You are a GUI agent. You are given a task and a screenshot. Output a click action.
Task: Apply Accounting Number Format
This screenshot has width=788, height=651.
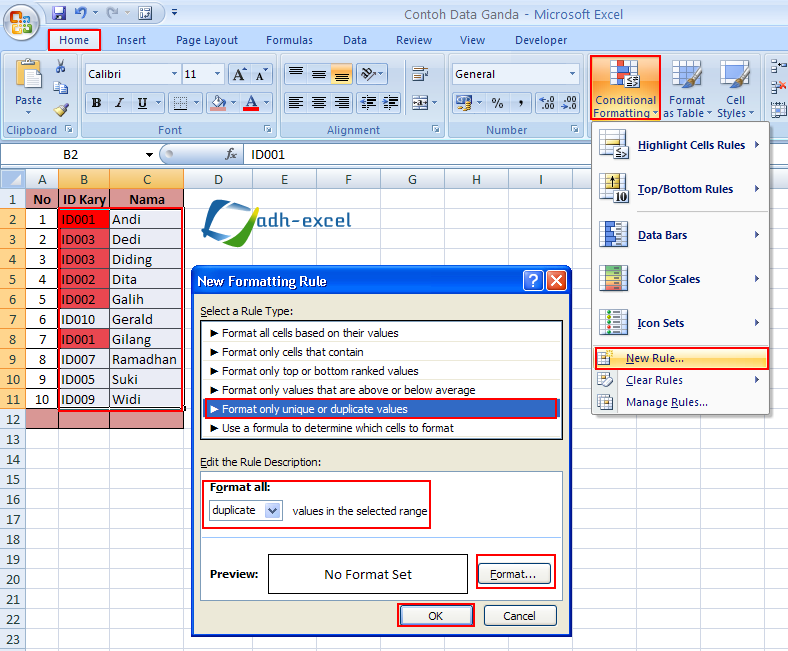click(463, 103)
